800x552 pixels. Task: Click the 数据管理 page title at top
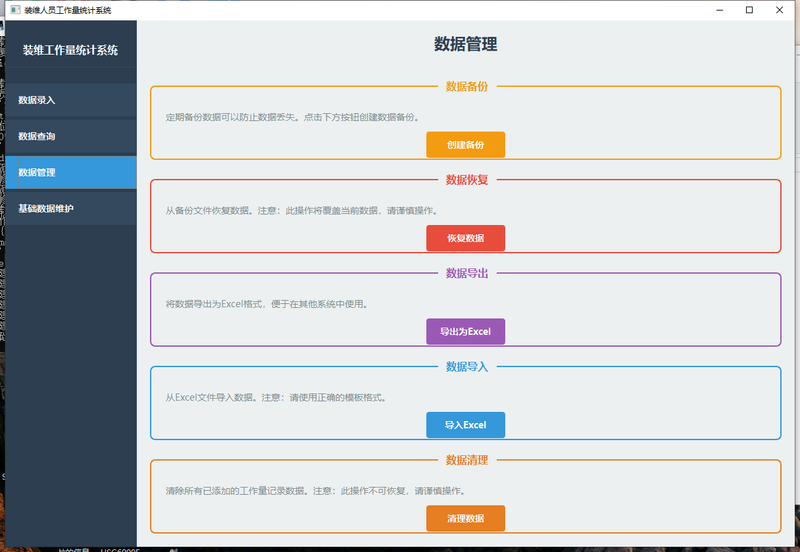click(x=465, y=44)
